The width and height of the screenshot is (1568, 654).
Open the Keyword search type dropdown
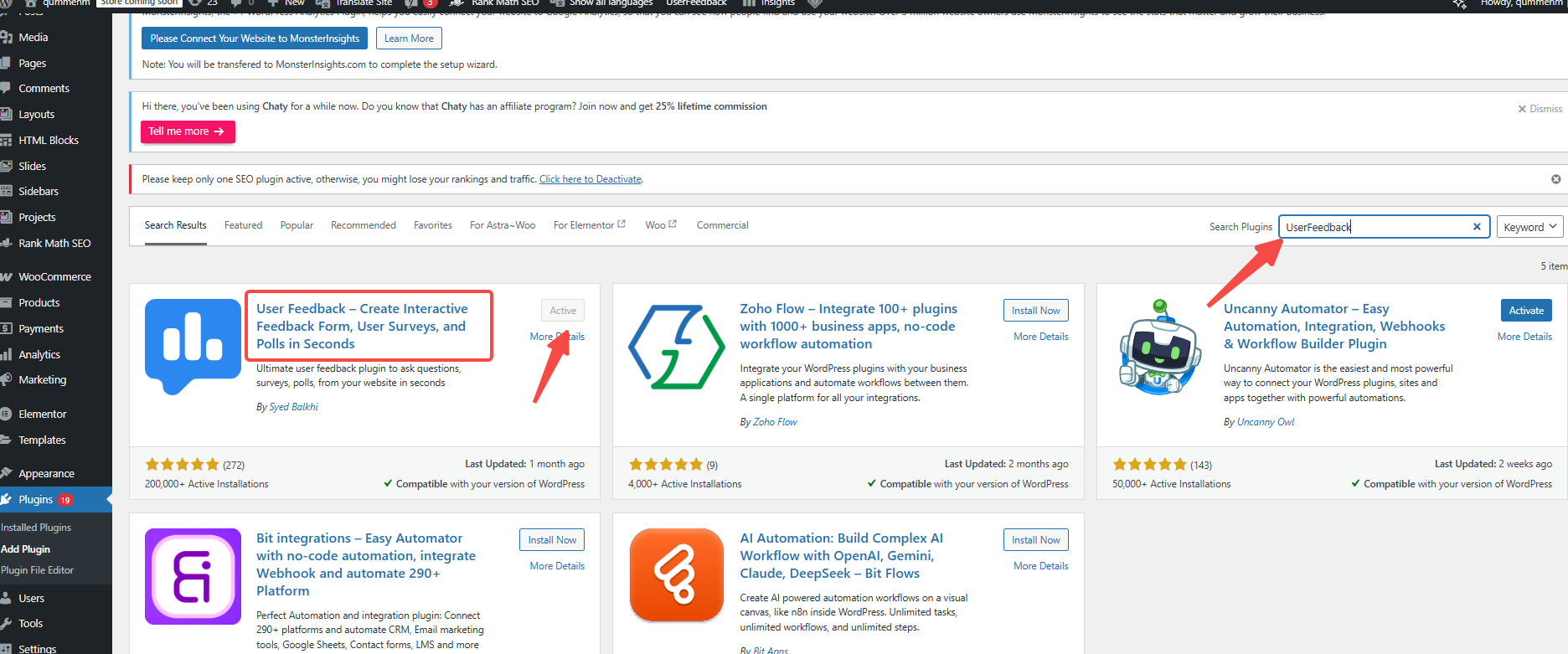coord(1529,227)
